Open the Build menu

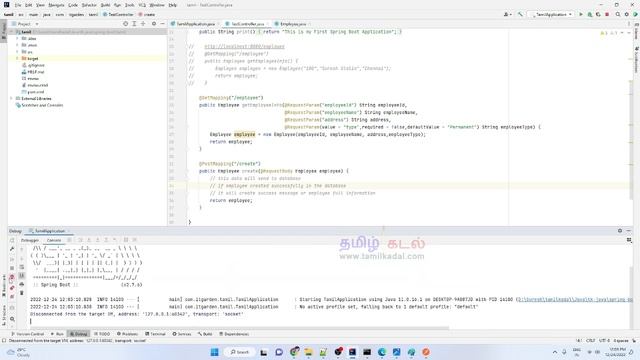click(105, 5)
